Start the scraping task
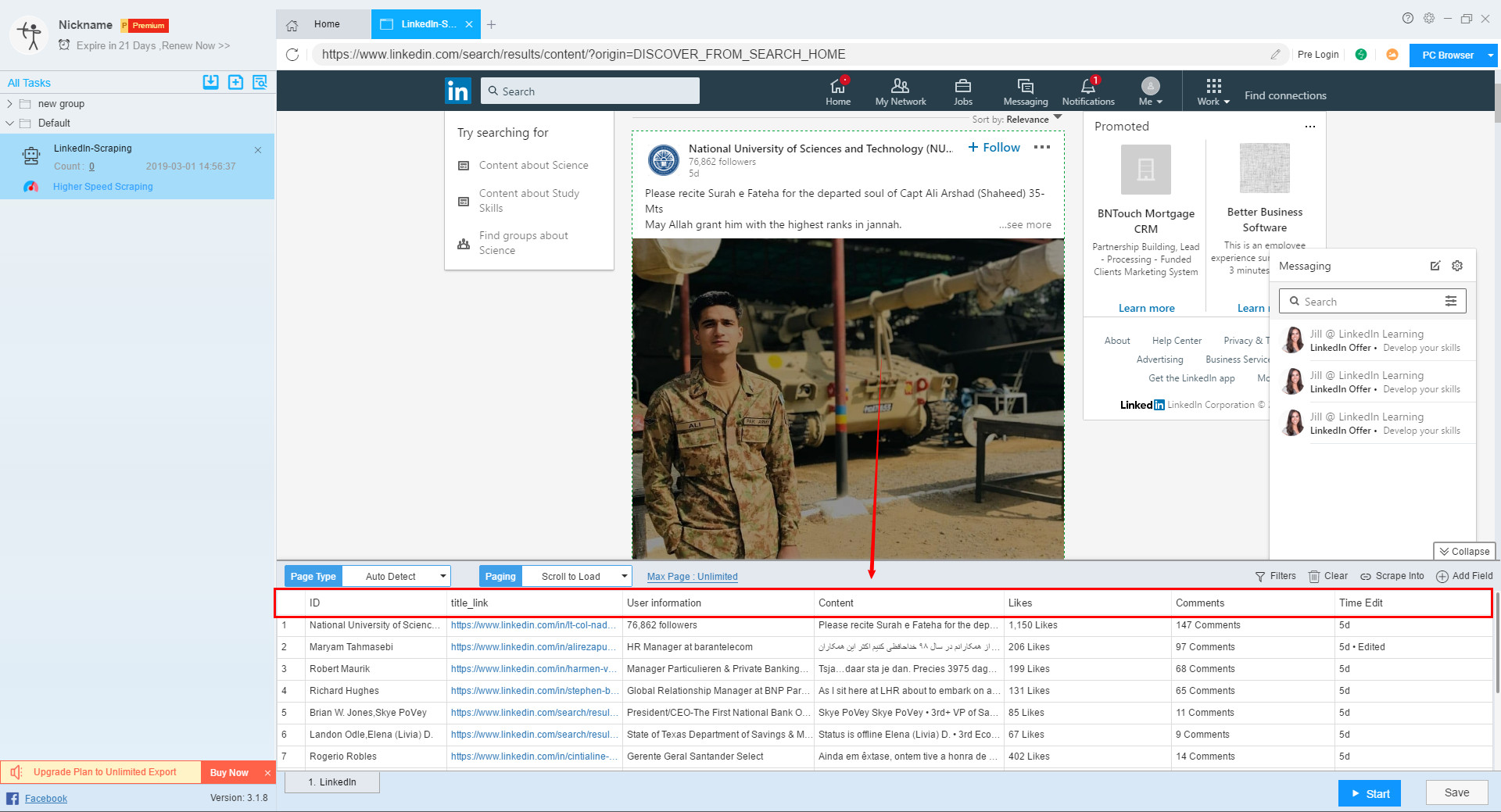 [x=1370, y=793]
